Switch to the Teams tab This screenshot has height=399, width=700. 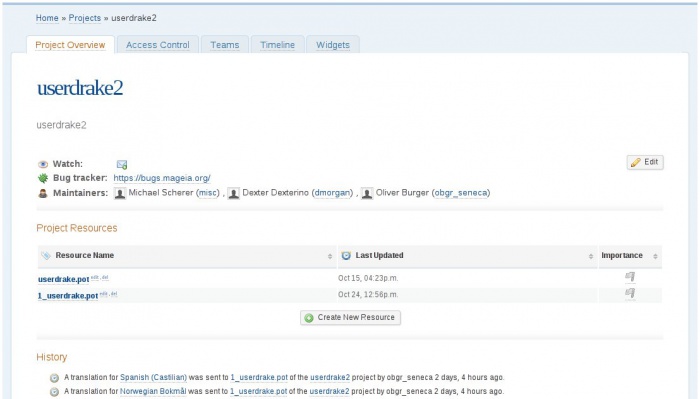click(225, 45)
